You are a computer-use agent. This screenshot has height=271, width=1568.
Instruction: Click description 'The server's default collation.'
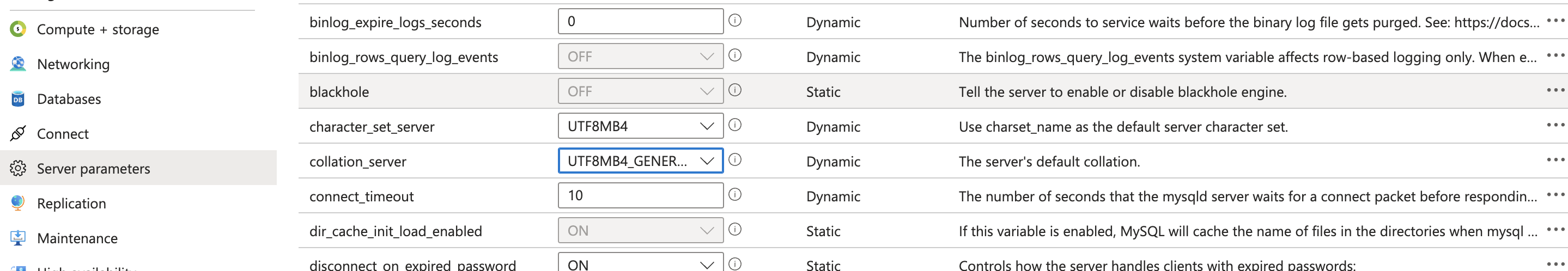[x=1049, y=162]
